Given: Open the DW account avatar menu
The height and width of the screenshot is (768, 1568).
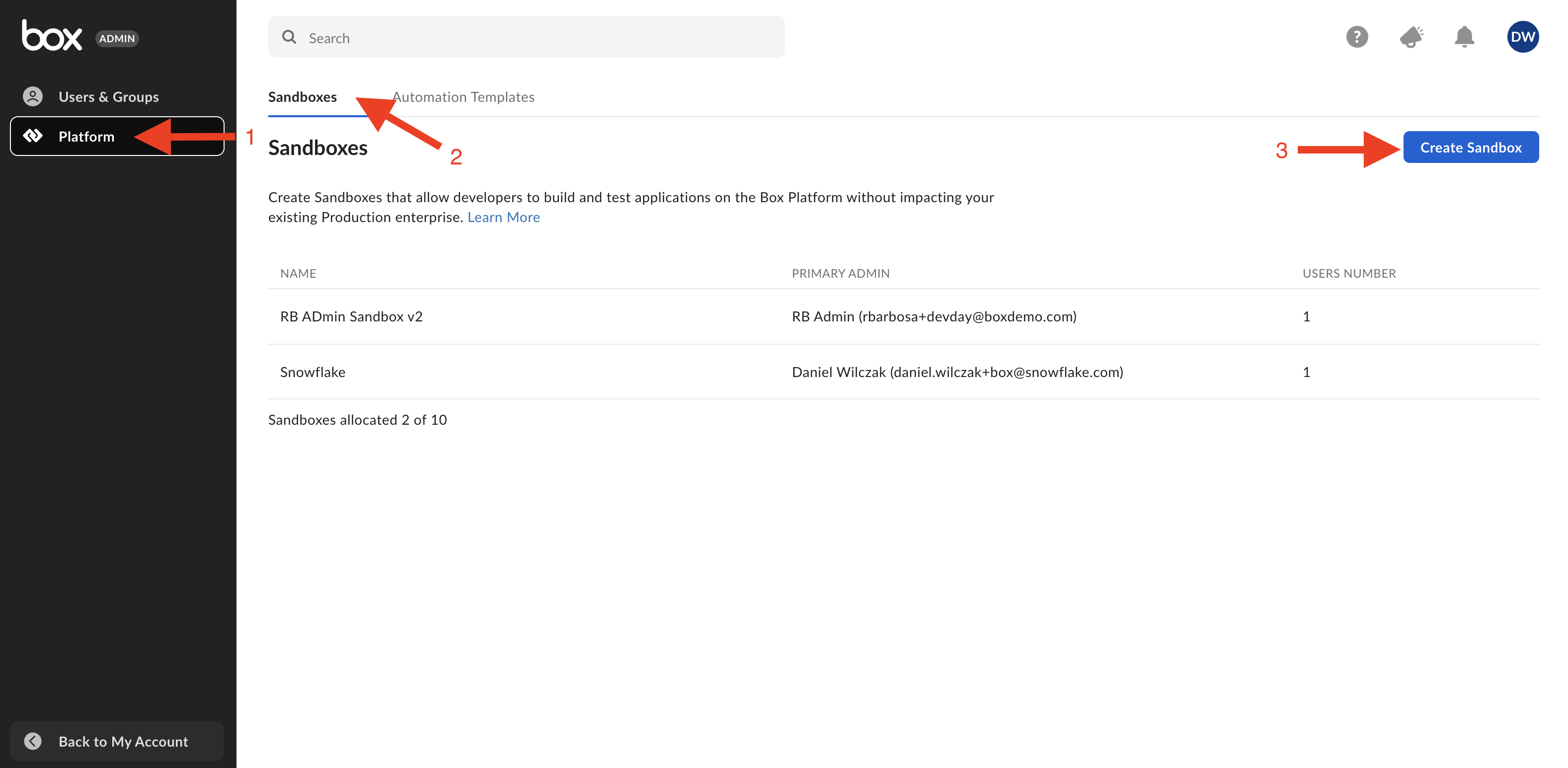Looking at the screenshot, I should coord(1522,37).
